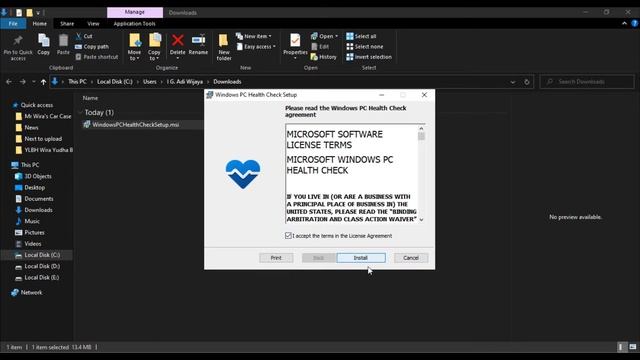Open the Application Tools tab
This screenshot has height=360, width=640.
[134, 24]
